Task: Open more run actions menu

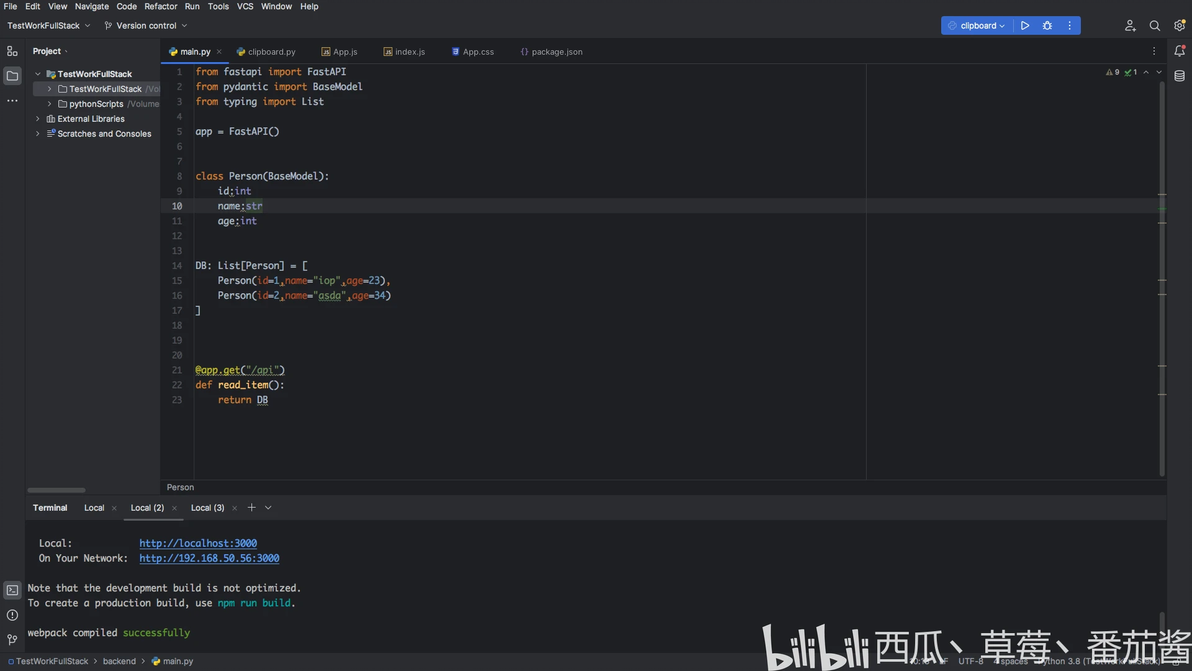Action: [x=1069, y=26]
